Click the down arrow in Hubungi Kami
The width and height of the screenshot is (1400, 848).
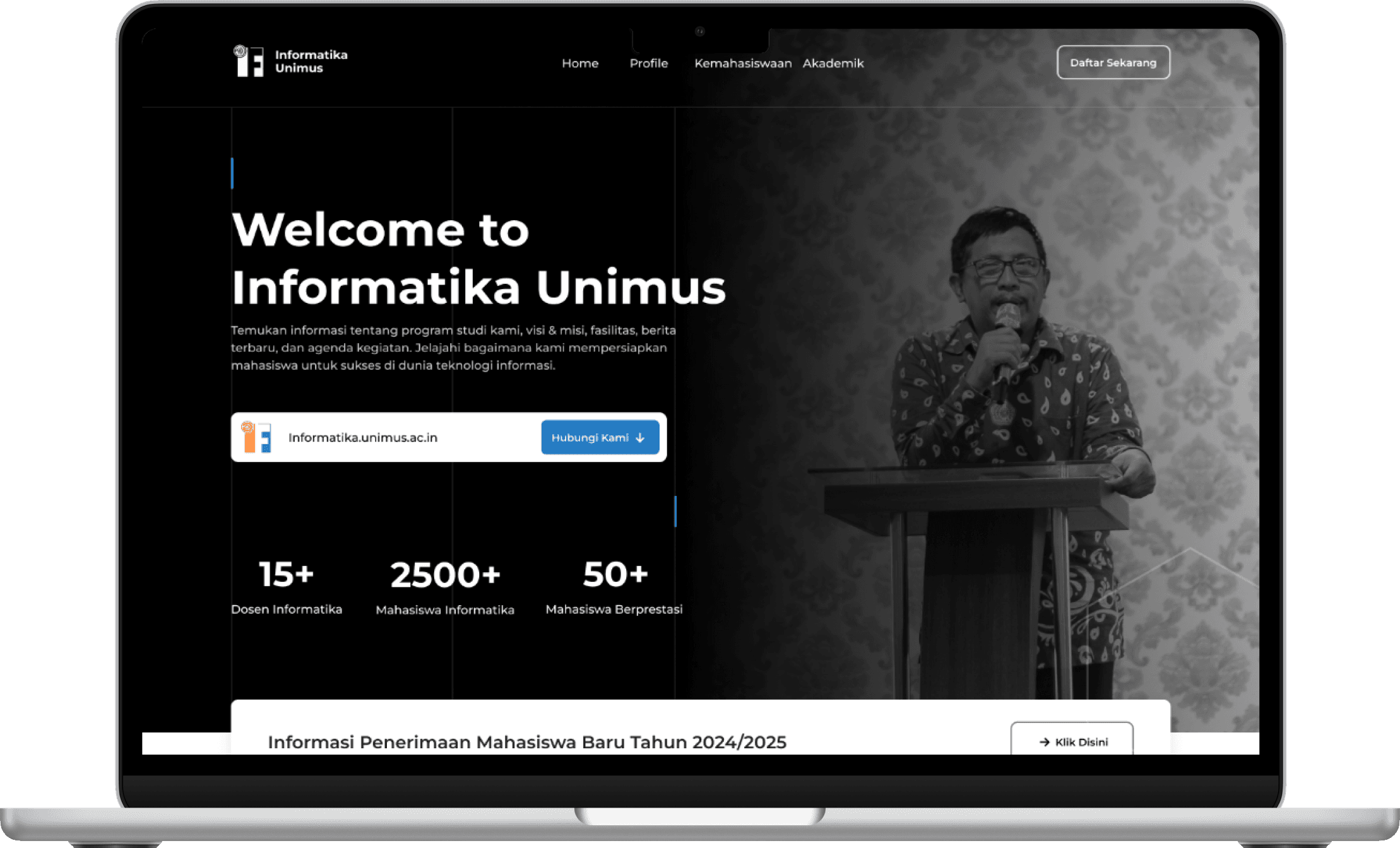pos(640,438)
